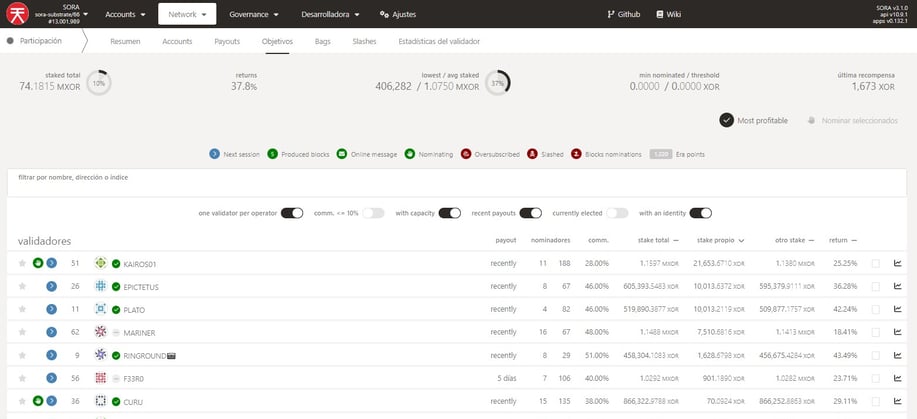Open stats chart for MARINER
Viewport: 917px width, 419px height.
[898, 332]
